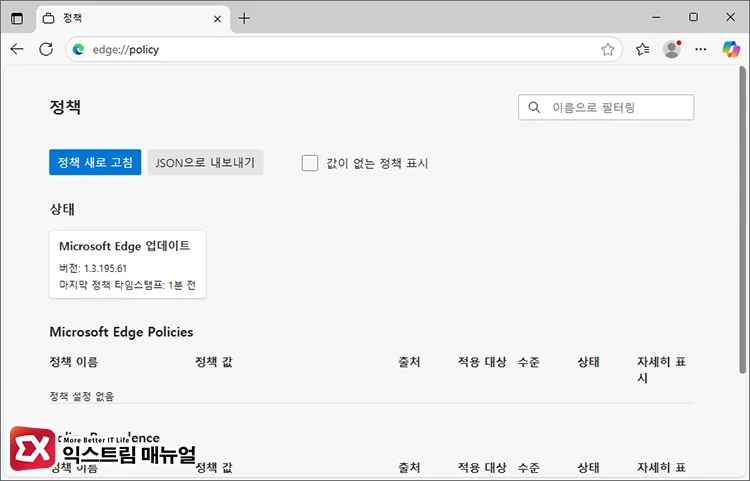The height and width of the screenshot is (481, 750).
Task: Click the Edge logo in address bar
Action: (x=78, y=49)
